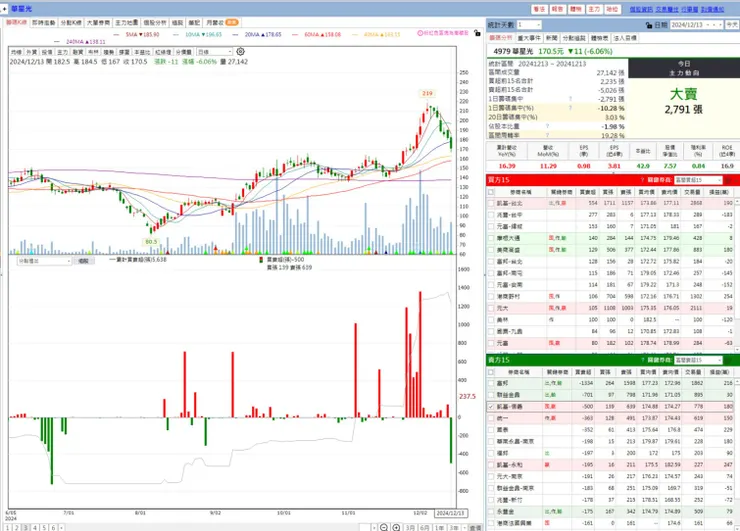Go to chart page 1
Image resolution: width=740 pixels, height=531 pixels.
click(7, 528)
